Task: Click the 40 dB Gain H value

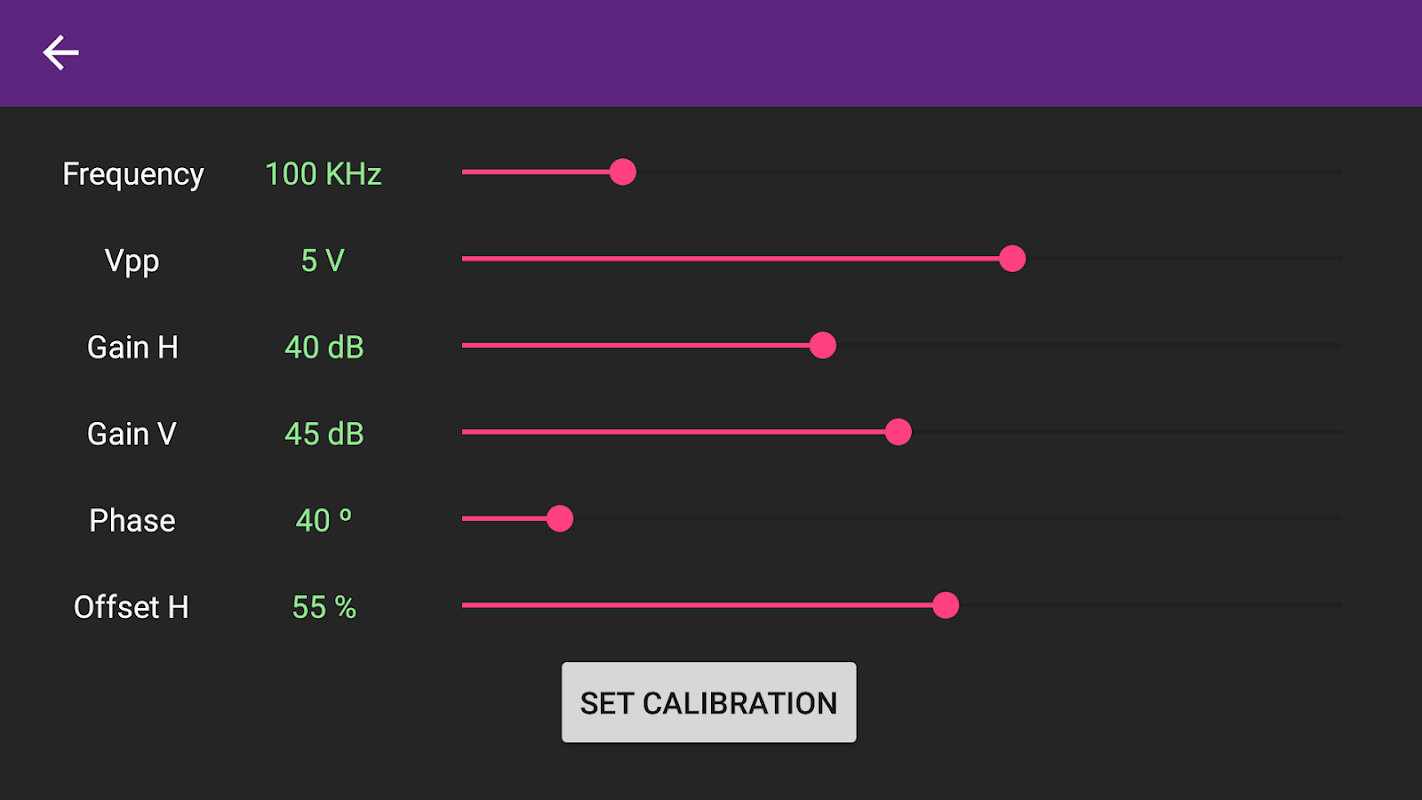Action: 324,347
